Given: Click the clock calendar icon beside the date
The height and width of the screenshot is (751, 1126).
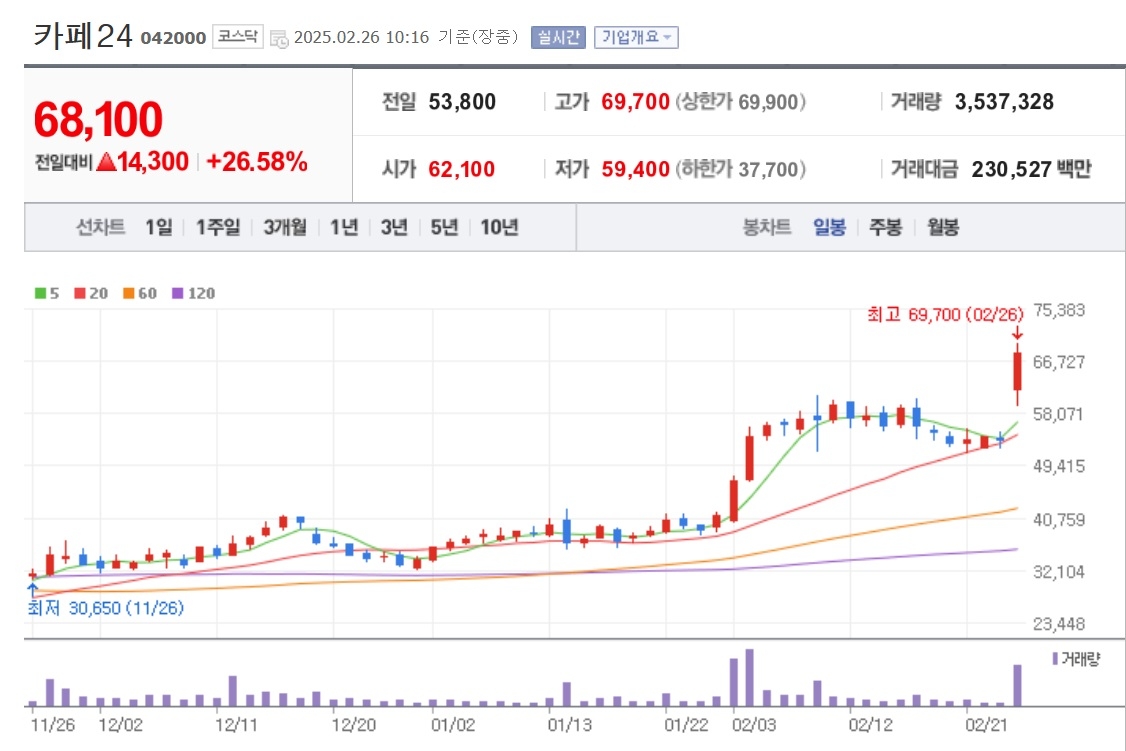Looking at the screenshot, I should point(279,39).
